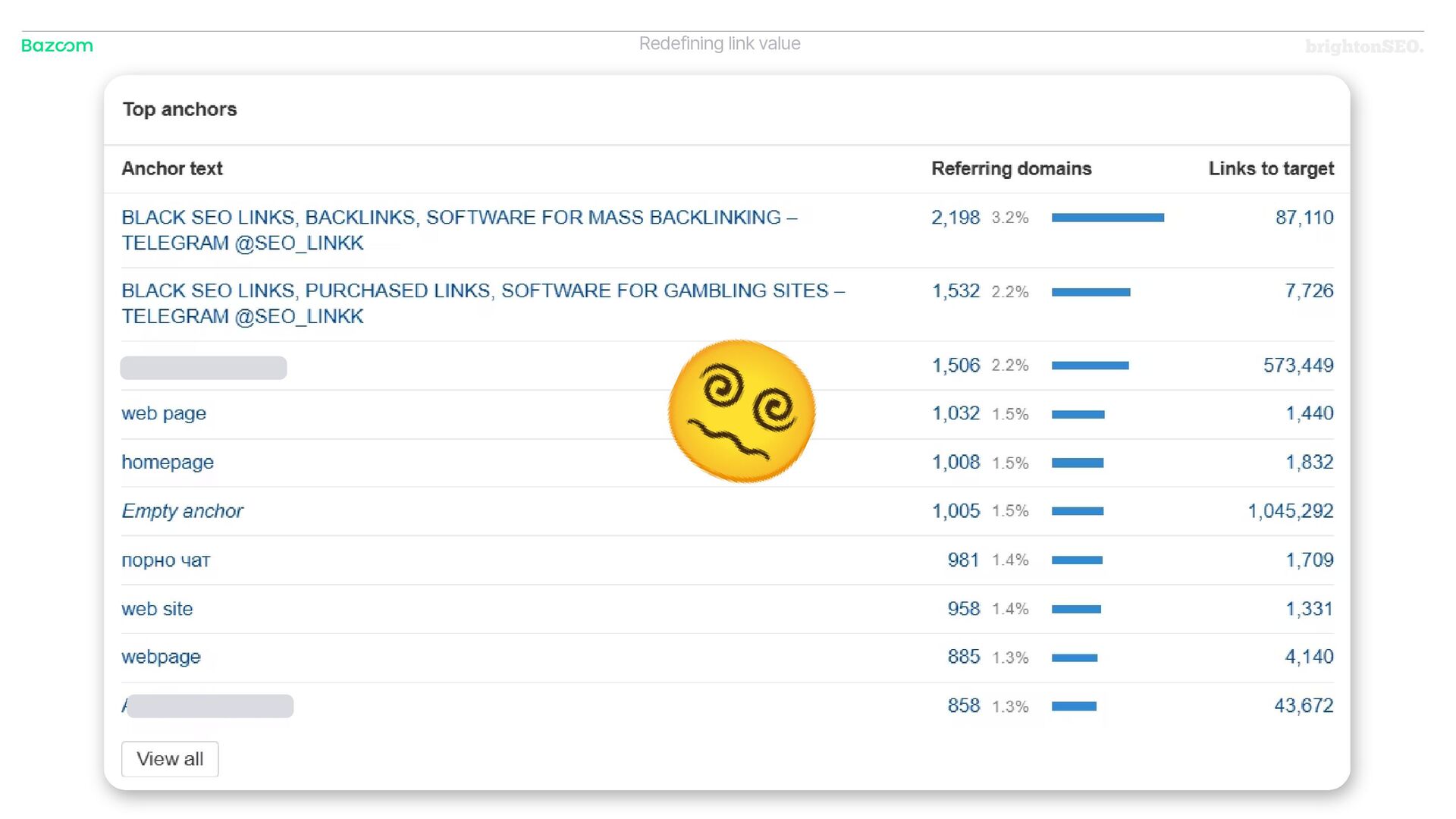Open the 'homepage' anchor link
The image size is (1456, 819).
(168, 462)
